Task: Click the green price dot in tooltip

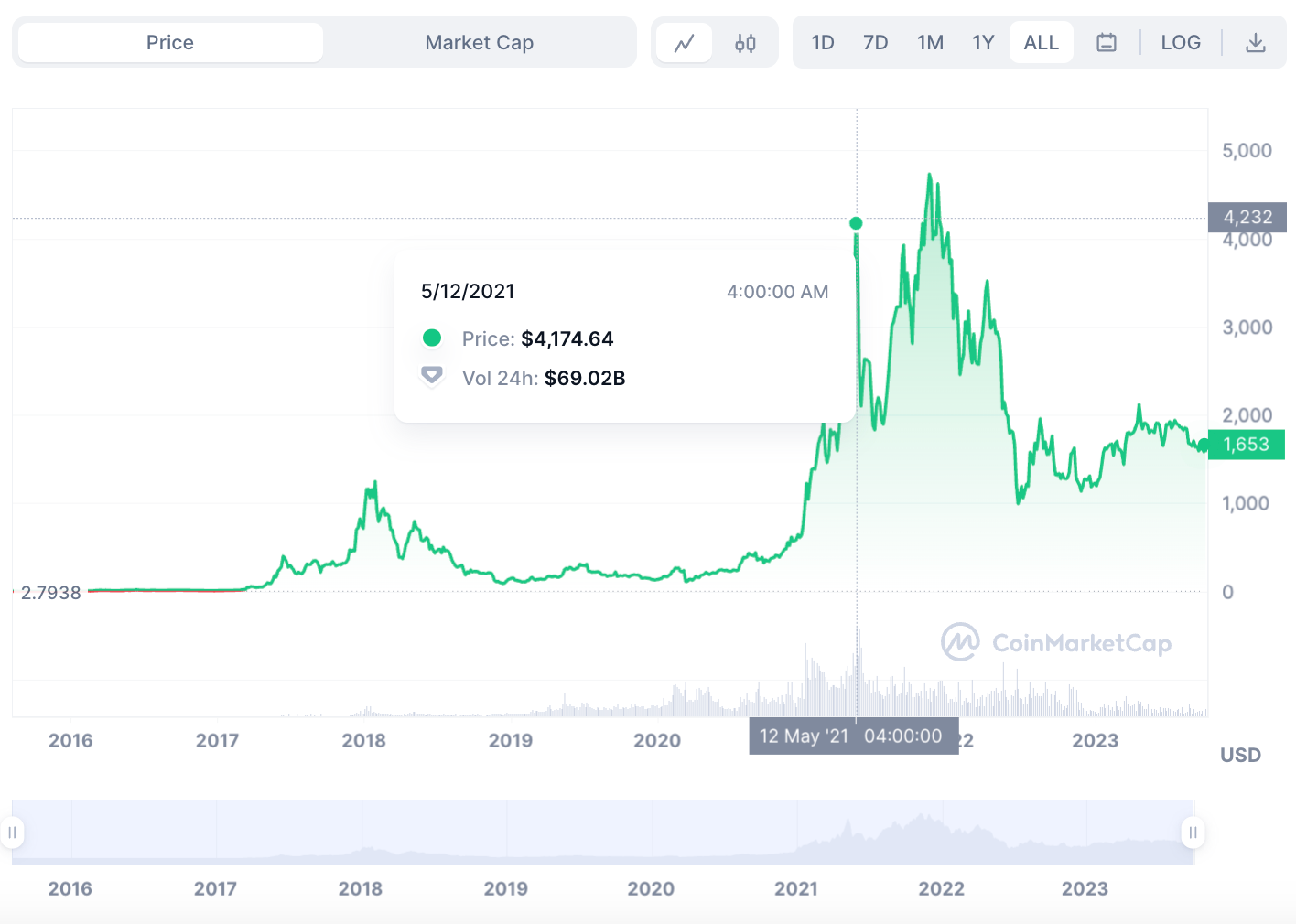Action: [432, 338]
